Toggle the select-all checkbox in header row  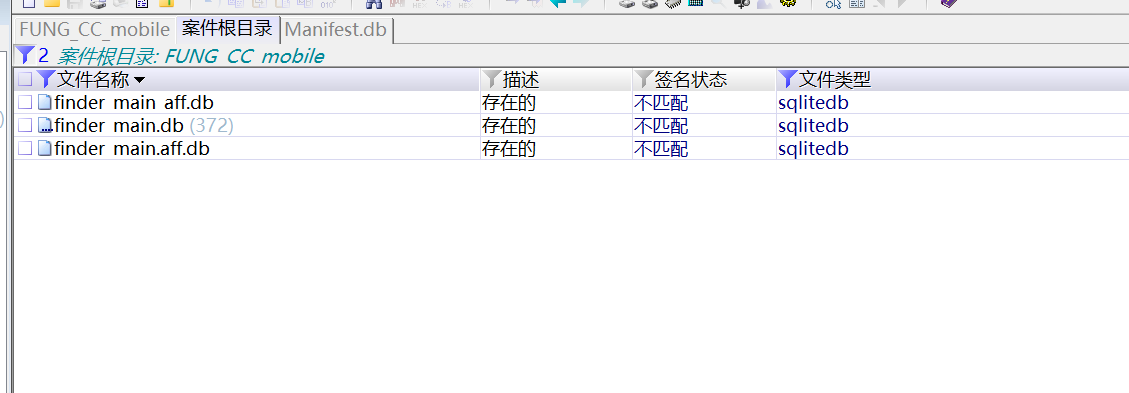click(x=25, y=79)
